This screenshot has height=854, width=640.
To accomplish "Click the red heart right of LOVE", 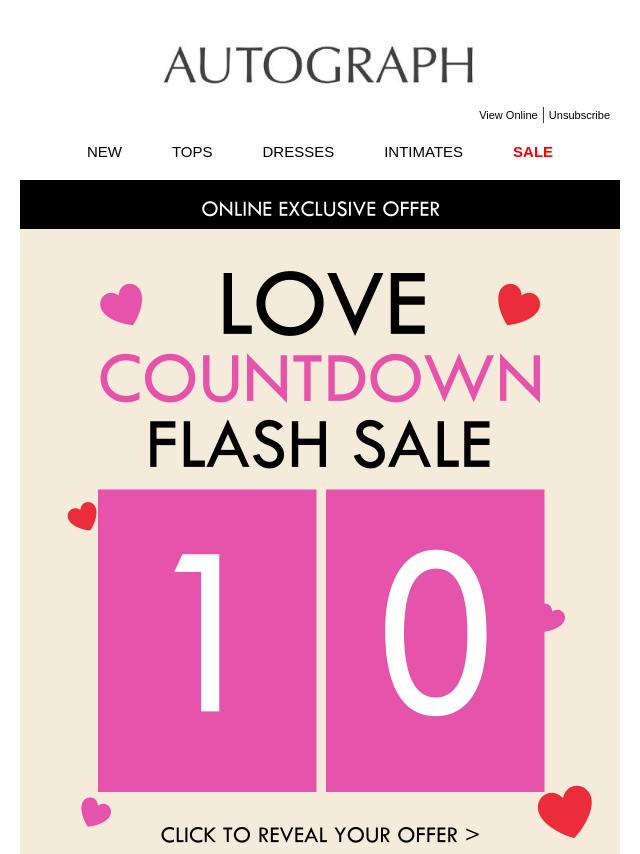I will [x=519, y=304].
